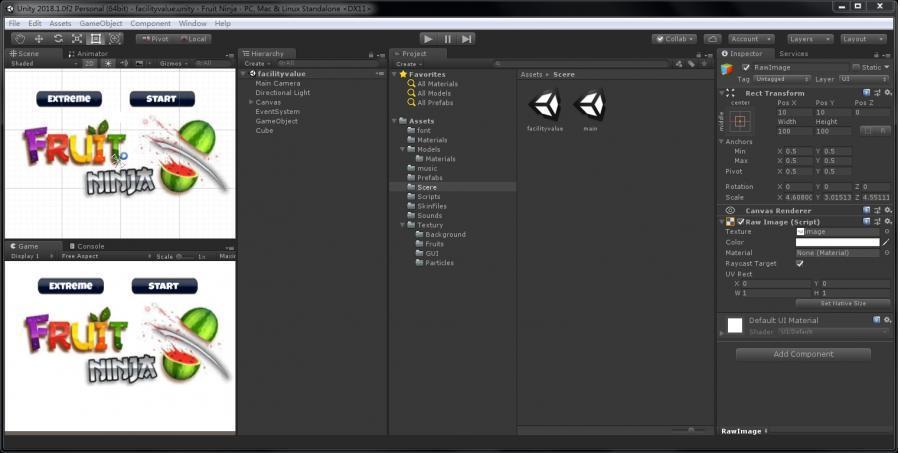Select the Rotate tool in the toolbar
Image resolution: width=900 pixels, height=453 pixels.
[58, 39]
